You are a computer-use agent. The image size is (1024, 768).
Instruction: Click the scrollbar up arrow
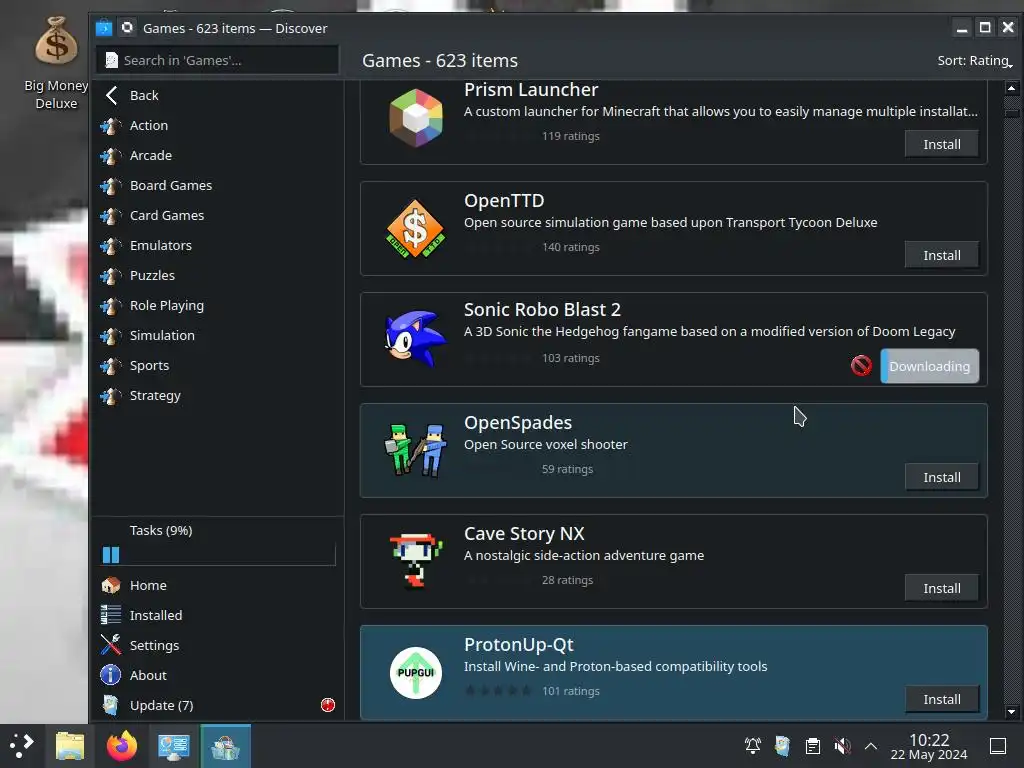point(1012,88)
